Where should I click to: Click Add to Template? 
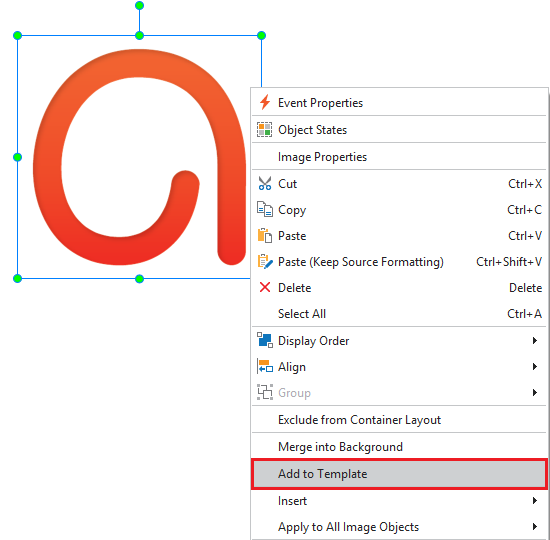399,473
